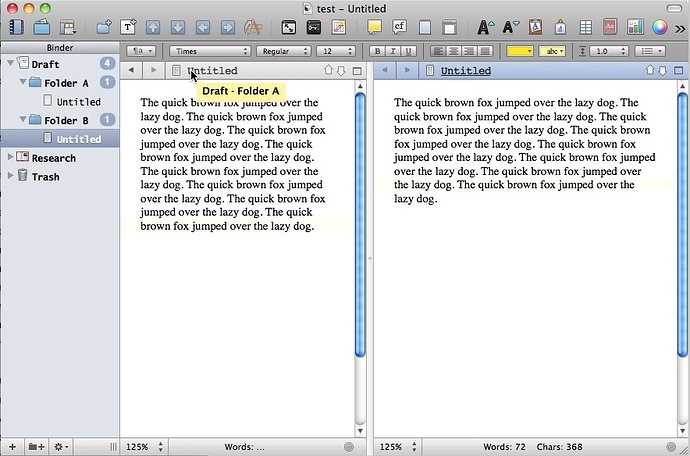Select center text alignment button
The height and width of the screenshot is (456, 690).
(455, 51)
